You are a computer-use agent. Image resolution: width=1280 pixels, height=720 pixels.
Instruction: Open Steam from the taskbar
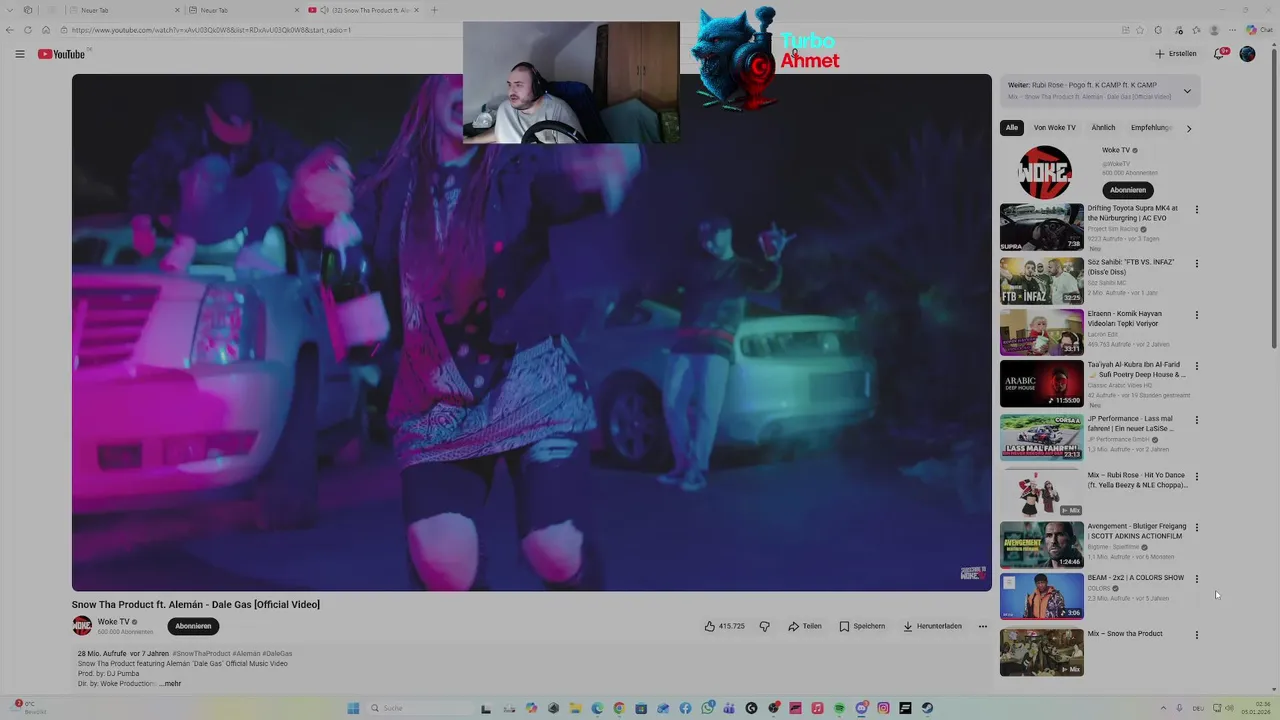pos(927,708)
